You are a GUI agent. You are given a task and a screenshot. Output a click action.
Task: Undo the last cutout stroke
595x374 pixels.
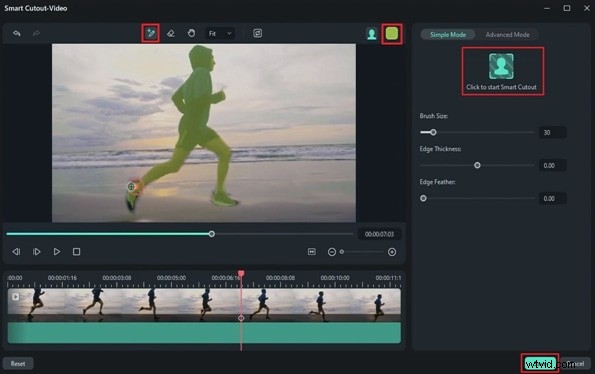[x=17, y=33]
